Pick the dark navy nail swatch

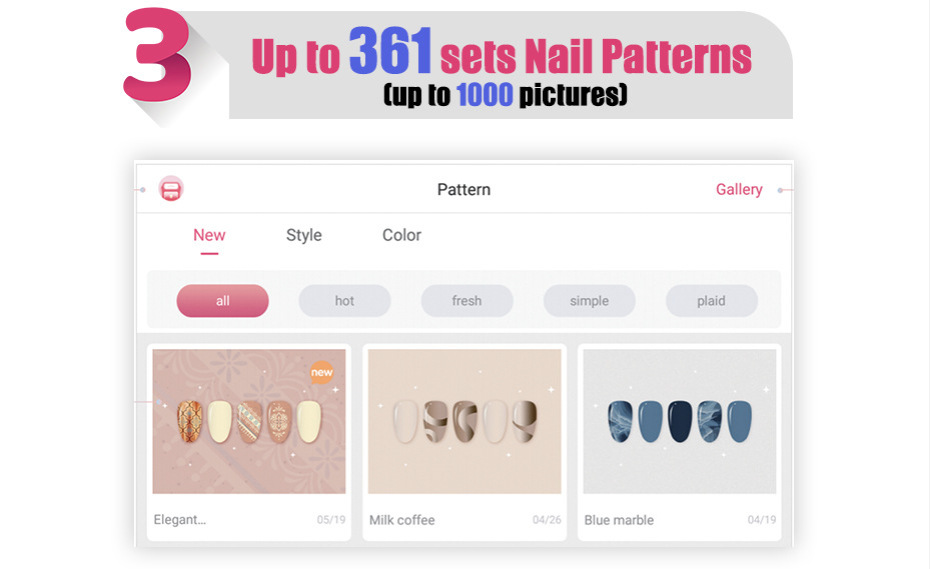point(680,421)
